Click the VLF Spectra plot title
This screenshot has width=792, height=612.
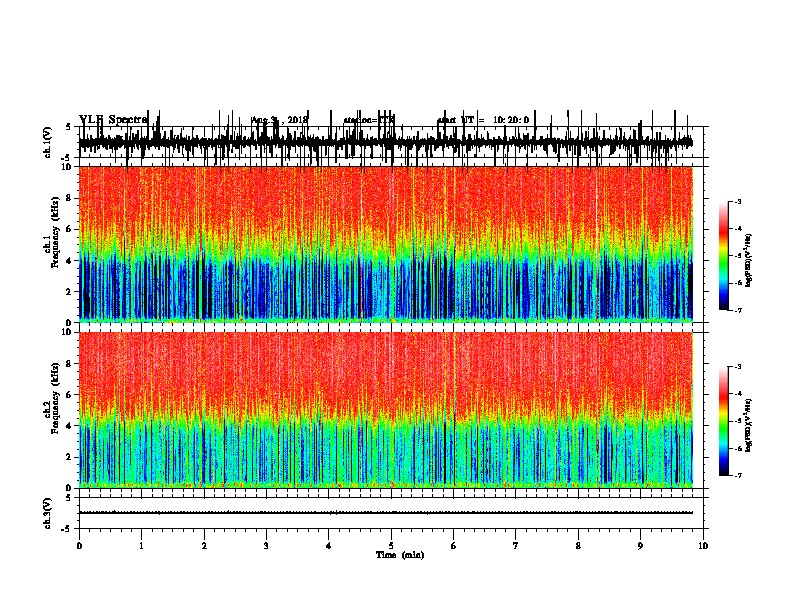pos(113,119)
